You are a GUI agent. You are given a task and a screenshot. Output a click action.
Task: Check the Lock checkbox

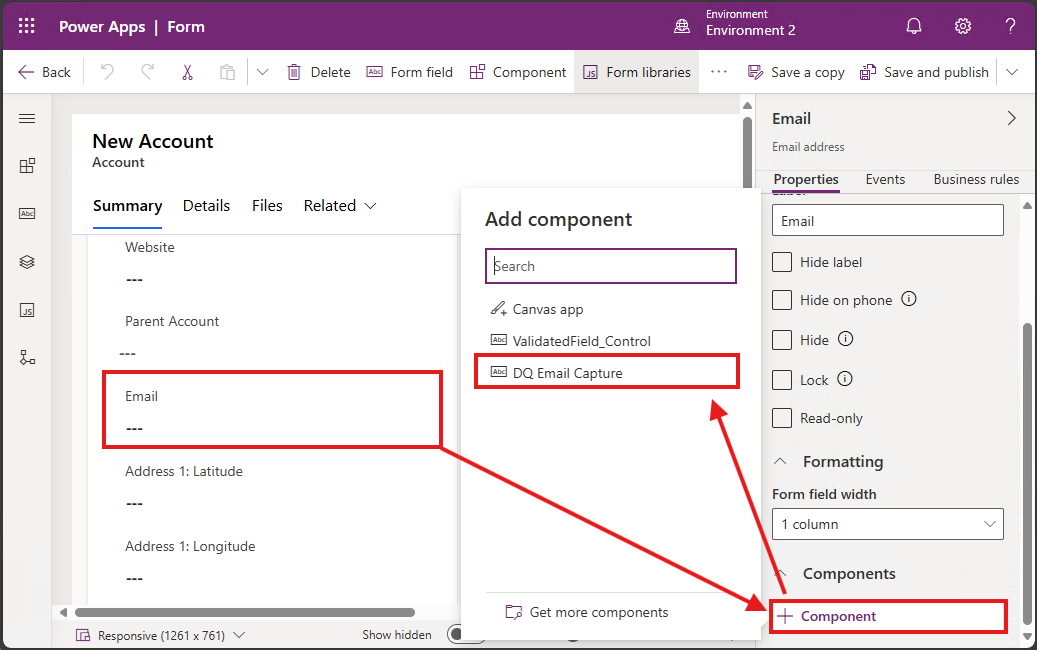tap(782, 380)
